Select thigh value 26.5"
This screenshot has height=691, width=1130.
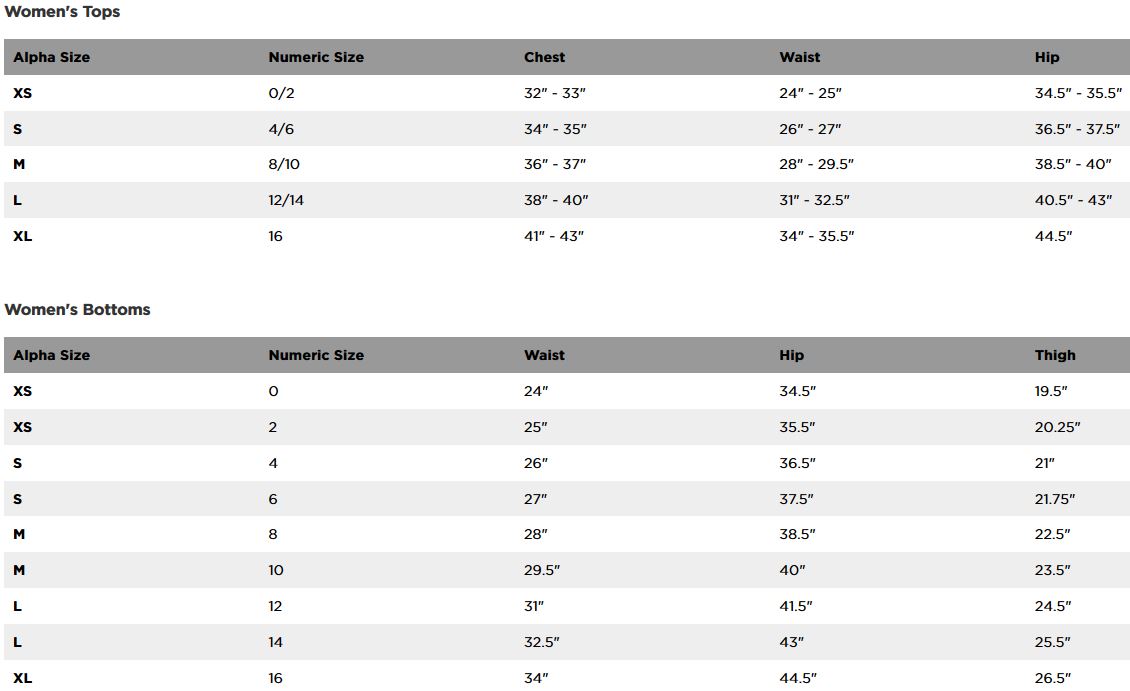1052,678
